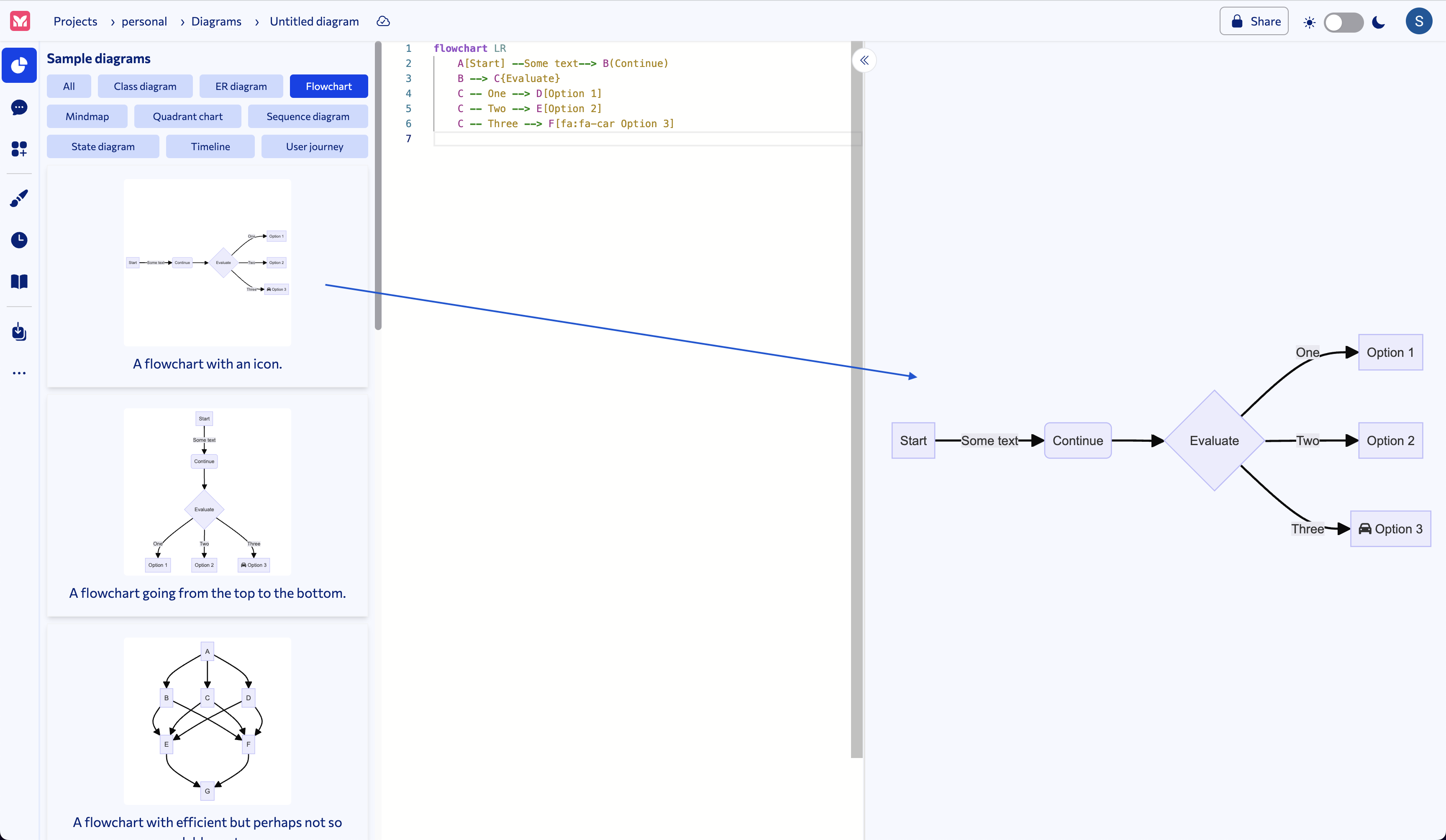Open the theme paintbrush icon
1446x840 pixels.
point(20,199)
